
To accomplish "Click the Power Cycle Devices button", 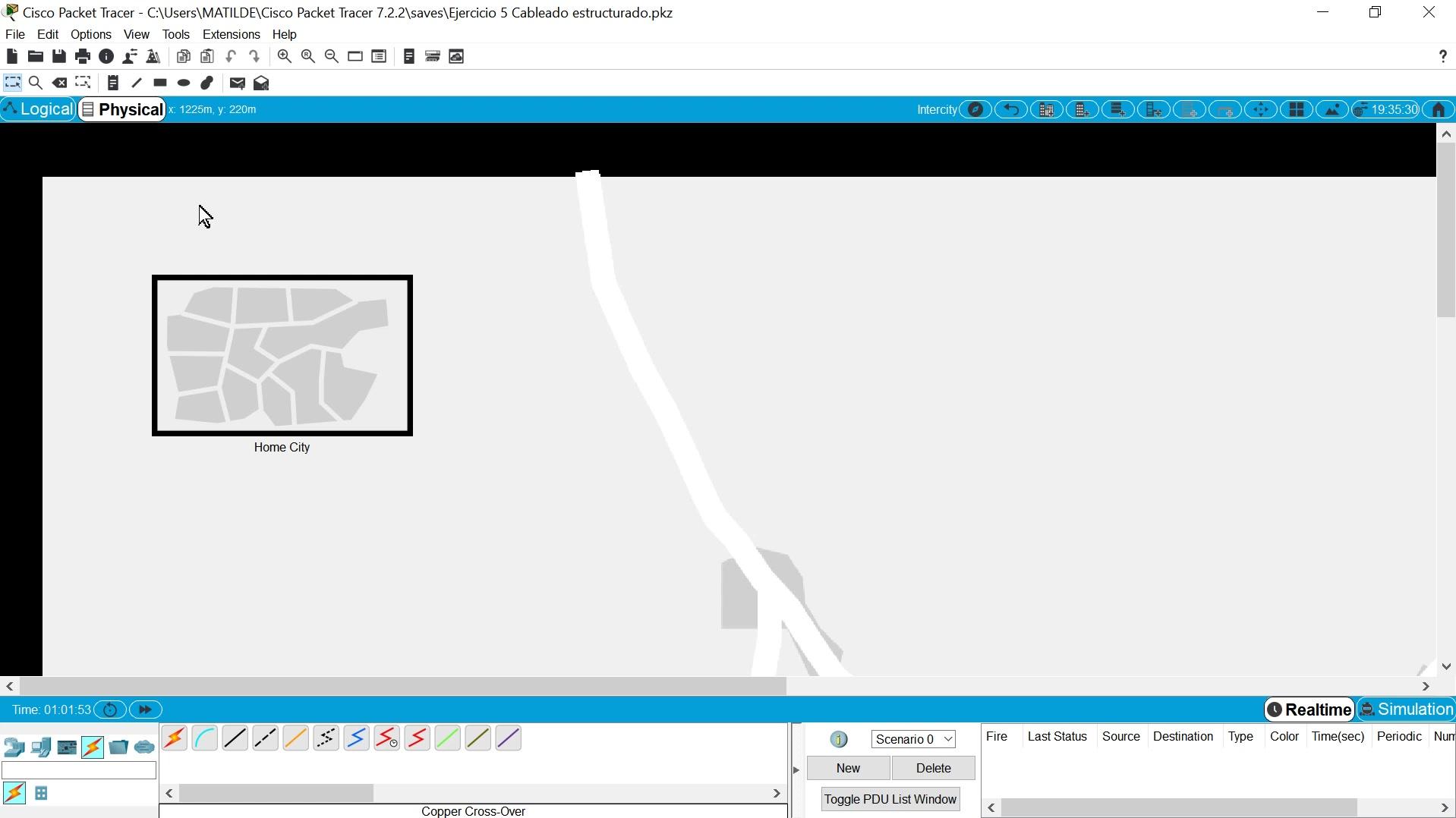I will [x=110, y=710].
